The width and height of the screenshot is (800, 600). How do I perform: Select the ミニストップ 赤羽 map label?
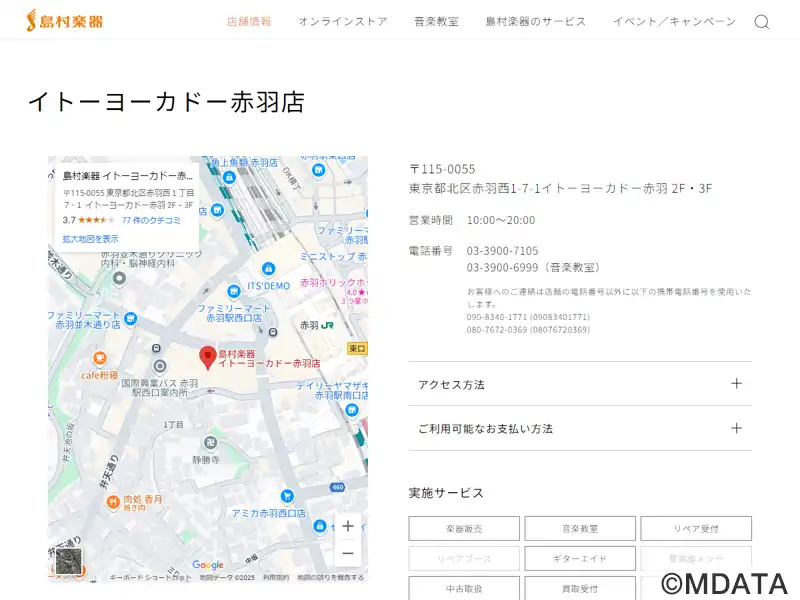pos(334,257)
